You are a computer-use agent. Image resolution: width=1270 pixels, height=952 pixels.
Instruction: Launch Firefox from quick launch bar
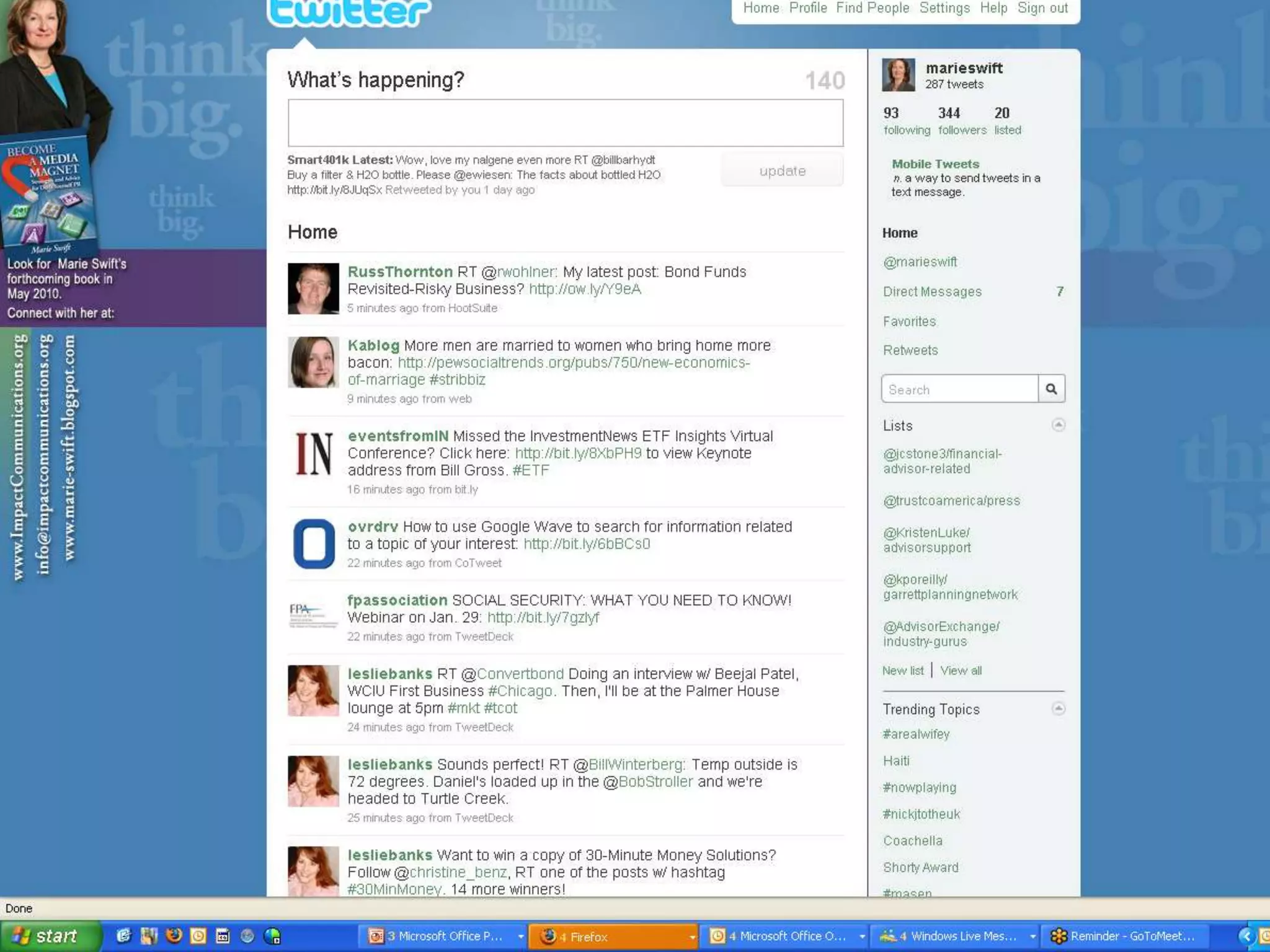point(174,935)
